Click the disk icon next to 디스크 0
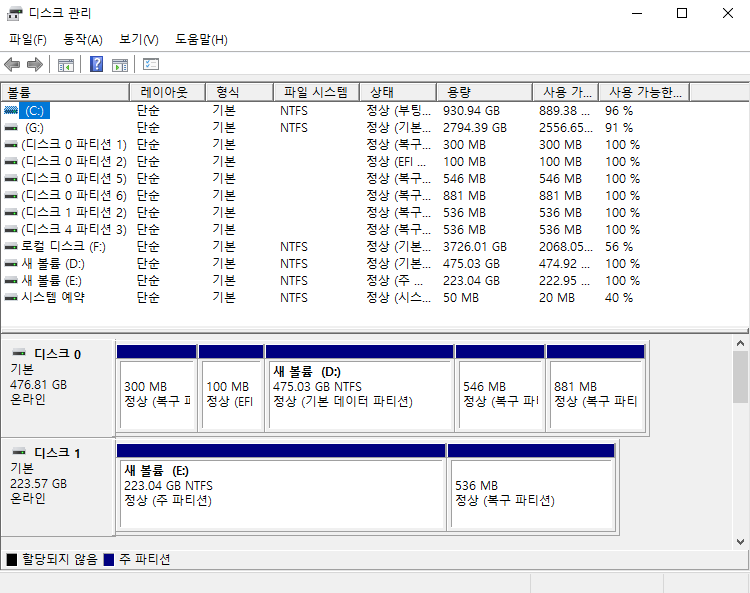Screen dimensions: 750x593 [x=19, y=353]
